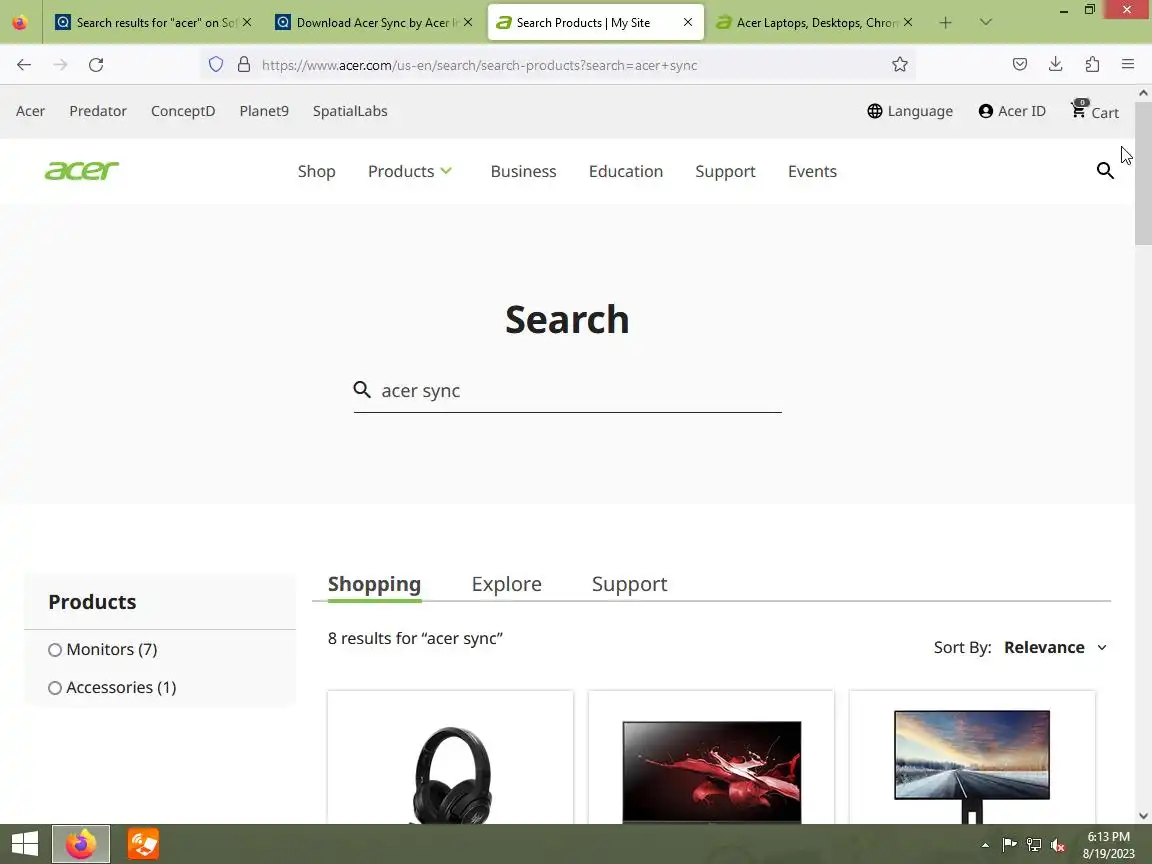Click the Acer link in the top brand bar

pos(30,111)
